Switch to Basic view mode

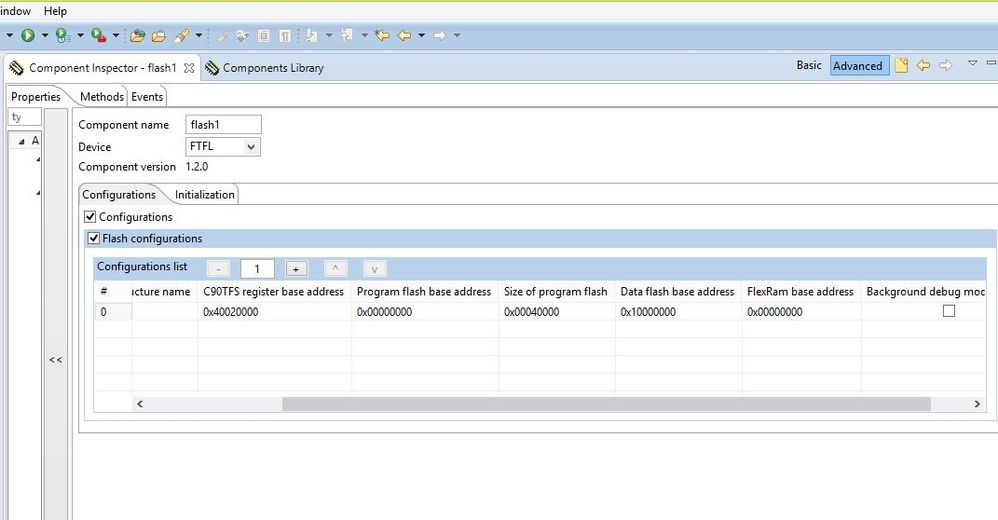tap(809, 65)
